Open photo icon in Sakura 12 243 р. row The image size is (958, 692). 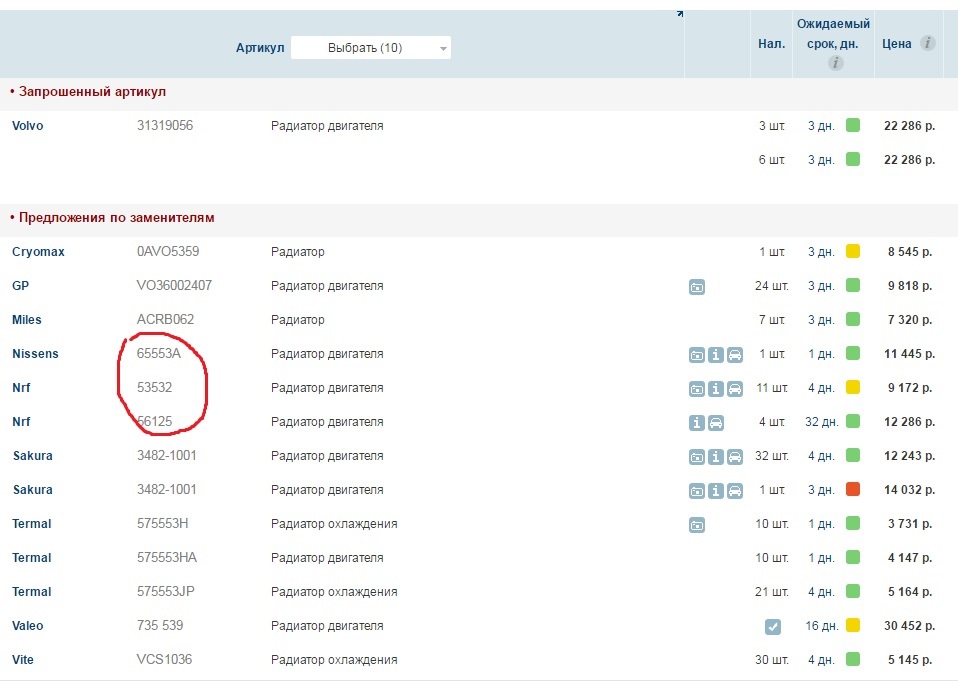point(697,457)
